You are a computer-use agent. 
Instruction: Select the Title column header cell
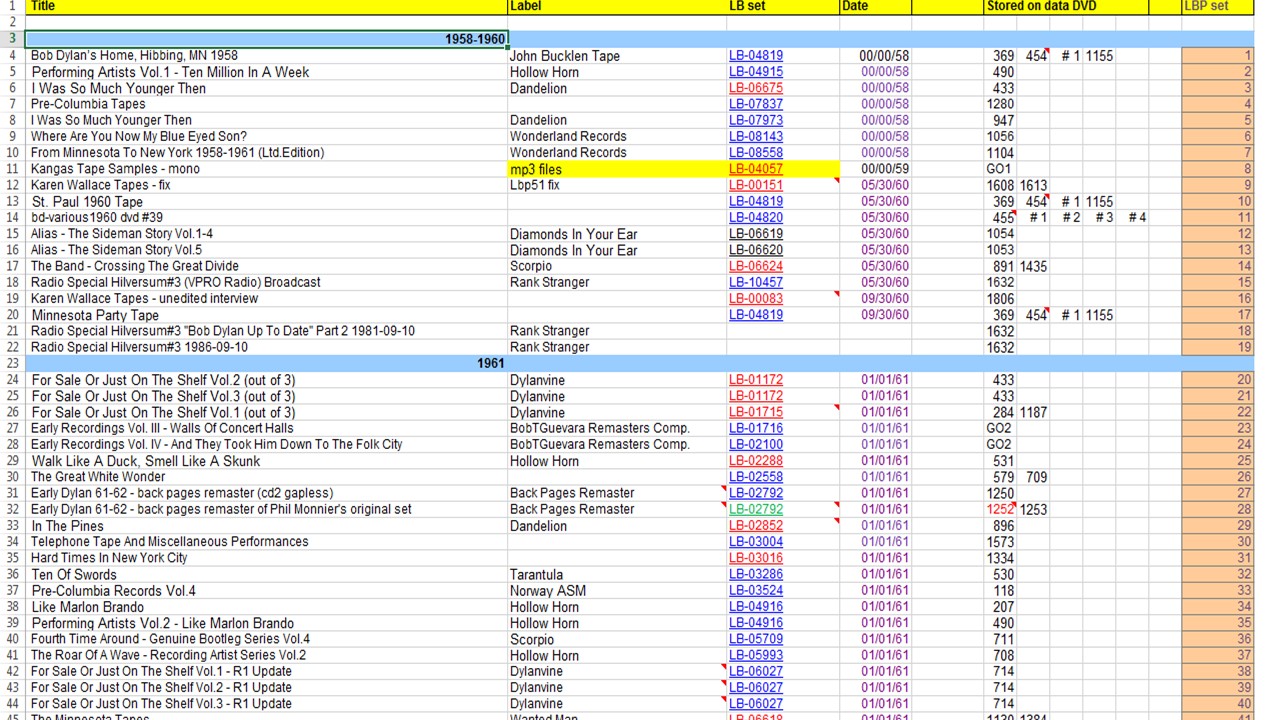coord(266,6)
